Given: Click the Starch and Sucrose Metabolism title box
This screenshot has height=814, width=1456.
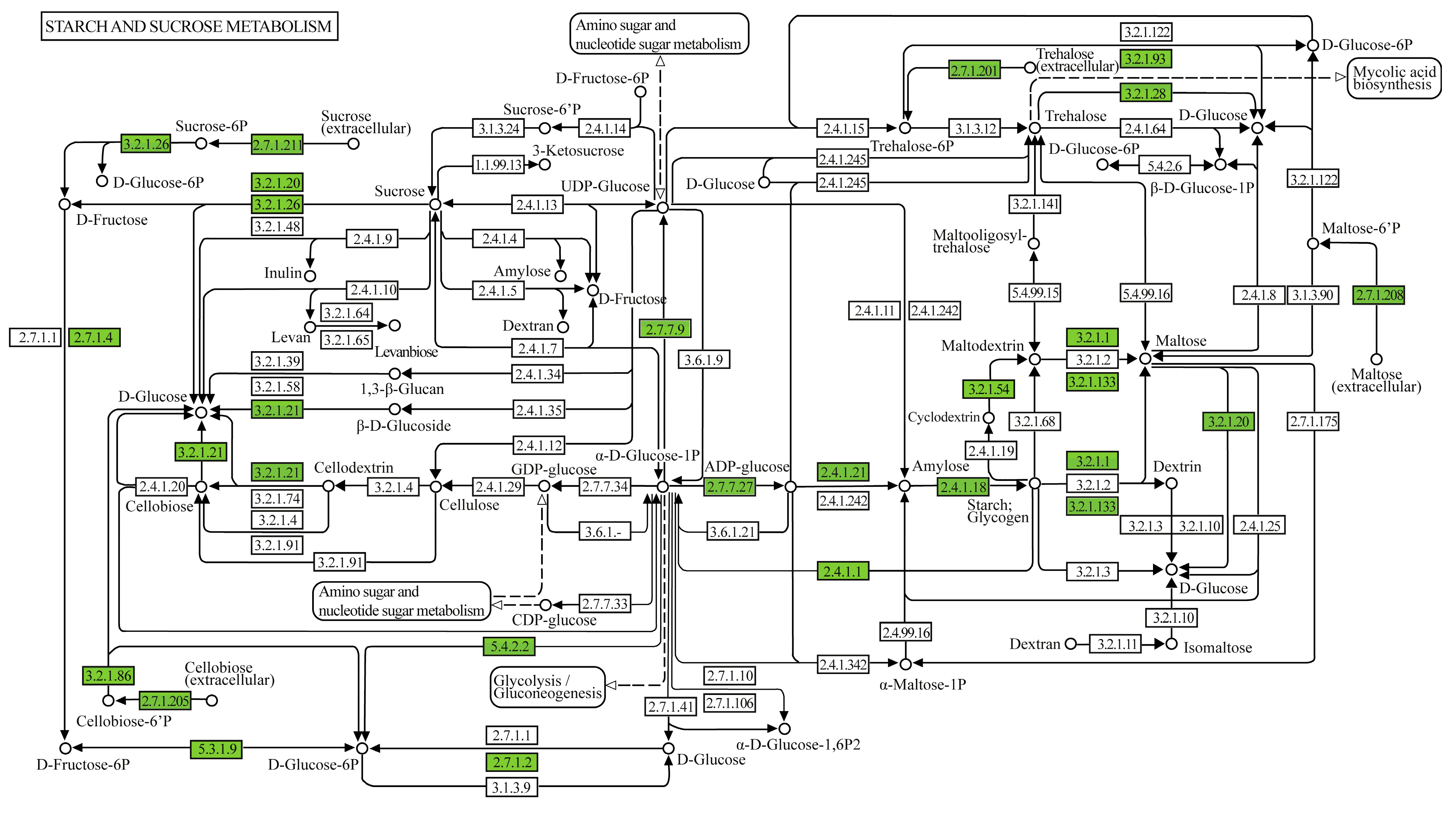Looking at the screenshot, I should point(189,26).
